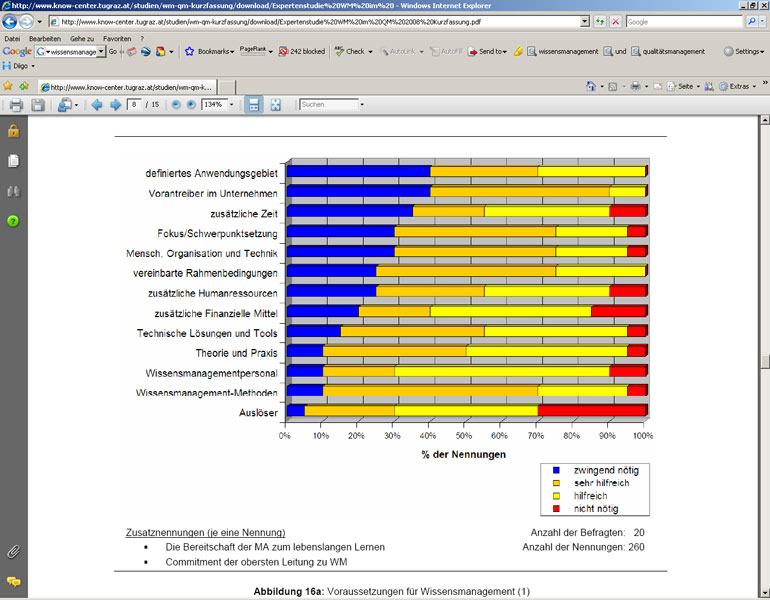
Task: Open the Favoriten menu
Action: [117, 39]
